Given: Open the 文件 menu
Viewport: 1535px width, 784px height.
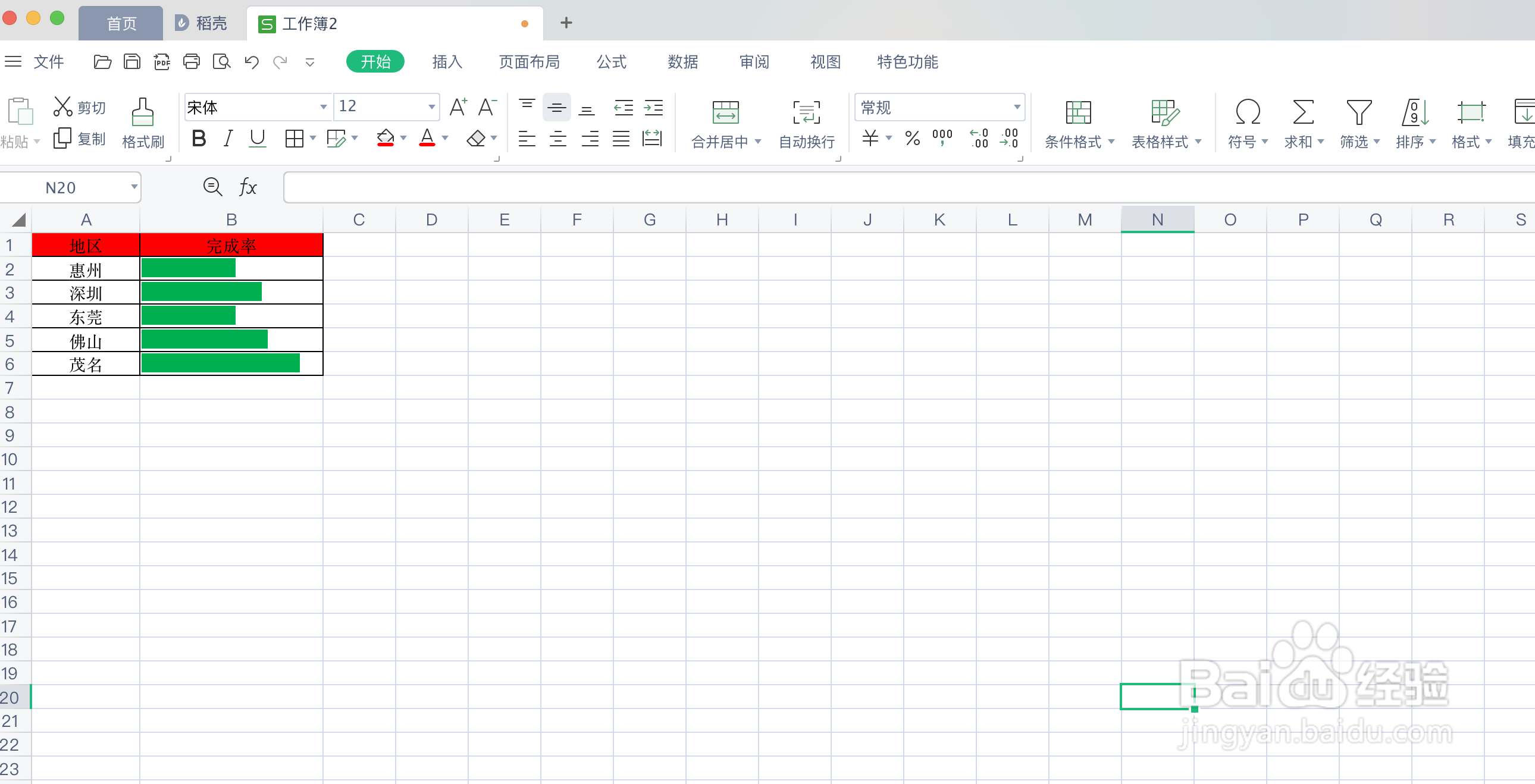Looking at the screenshot, I should click(48, 62).
